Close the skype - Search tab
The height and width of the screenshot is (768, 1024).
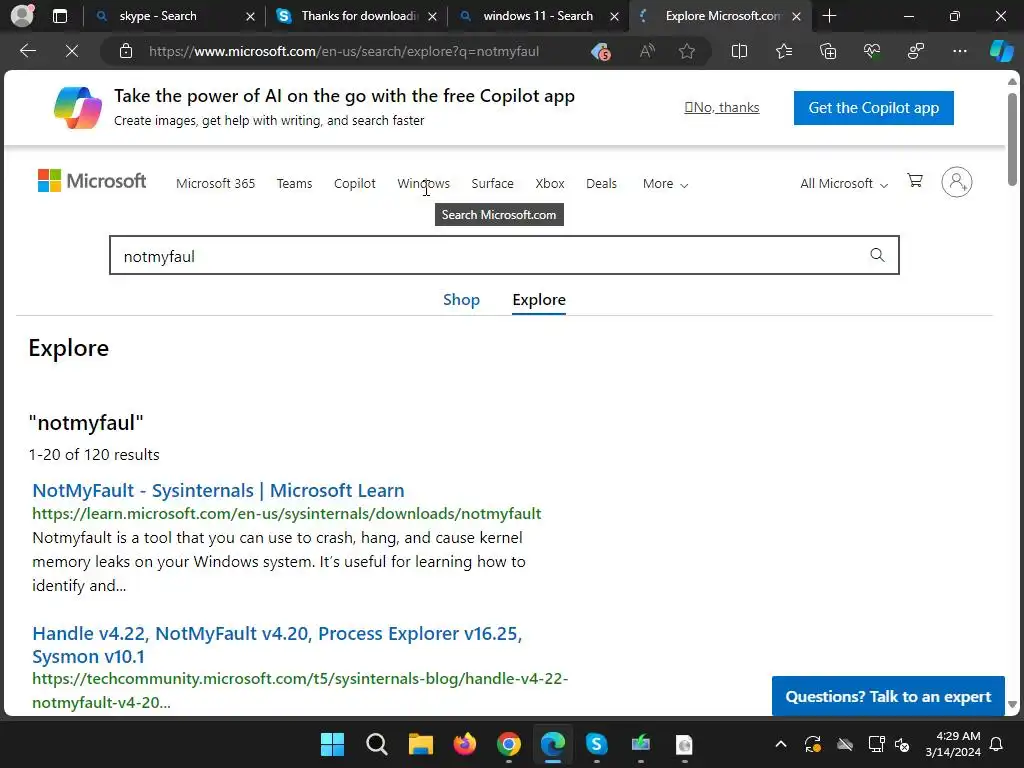point(250,17)
